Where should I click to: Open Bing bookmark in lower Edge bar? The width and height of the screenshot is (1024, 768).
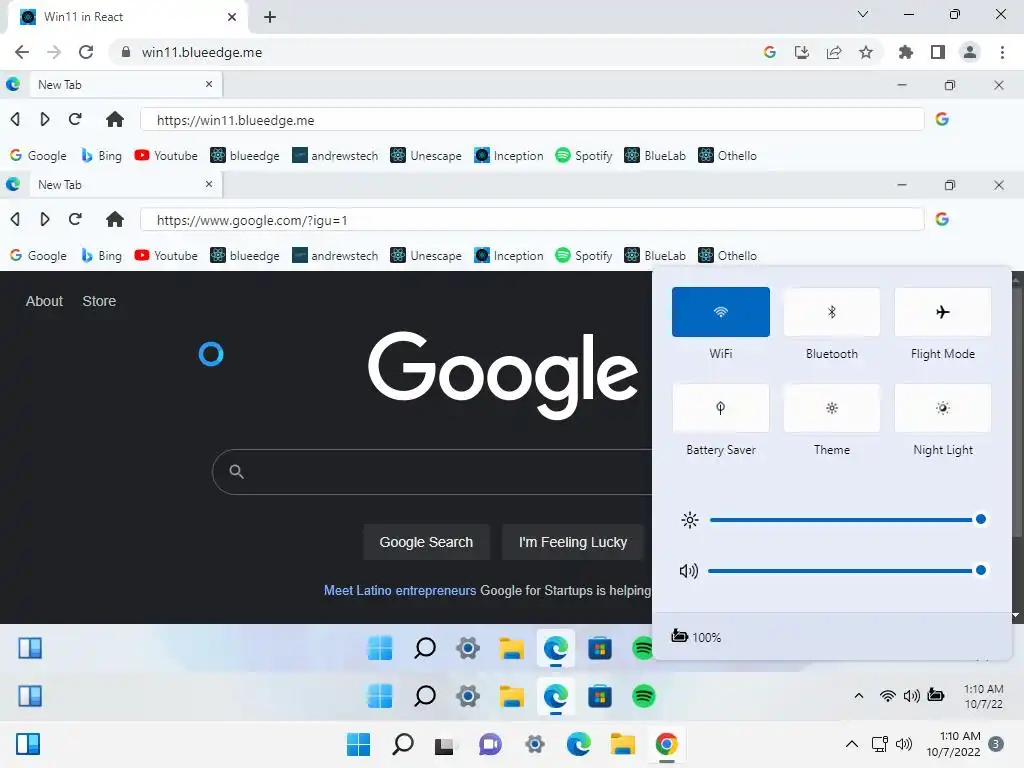[101, 255]
